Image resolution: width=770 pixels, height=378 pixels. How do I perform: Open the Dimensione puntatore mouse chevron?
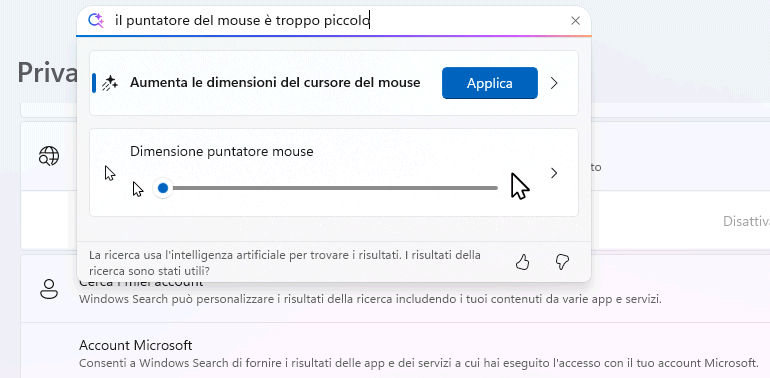coord(554,173)
